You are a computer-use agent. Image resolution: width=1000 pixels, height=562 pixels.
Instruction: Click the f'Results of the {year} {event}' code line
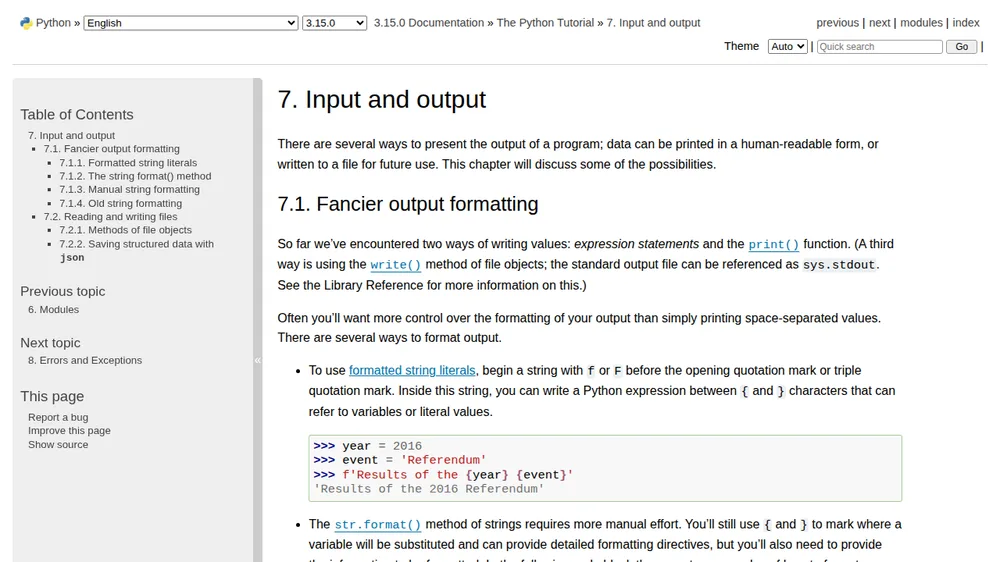tap(443, 475)
